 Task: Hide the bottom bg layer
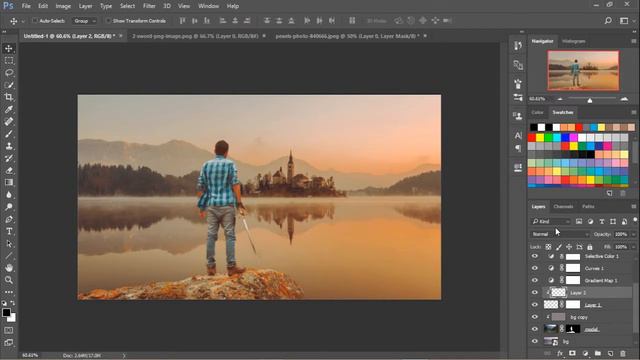point(535,341)
